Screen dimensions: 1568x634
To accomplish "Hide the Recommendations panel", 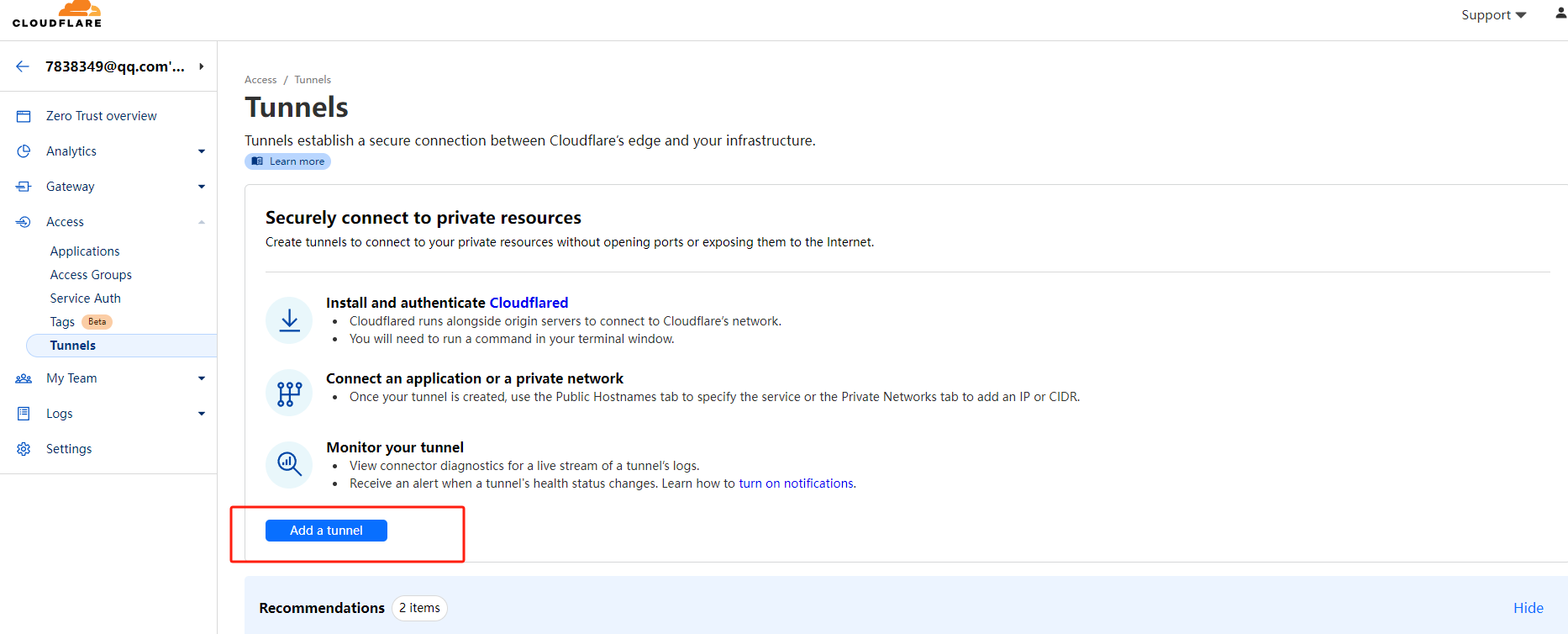I will coord(1528,608).
